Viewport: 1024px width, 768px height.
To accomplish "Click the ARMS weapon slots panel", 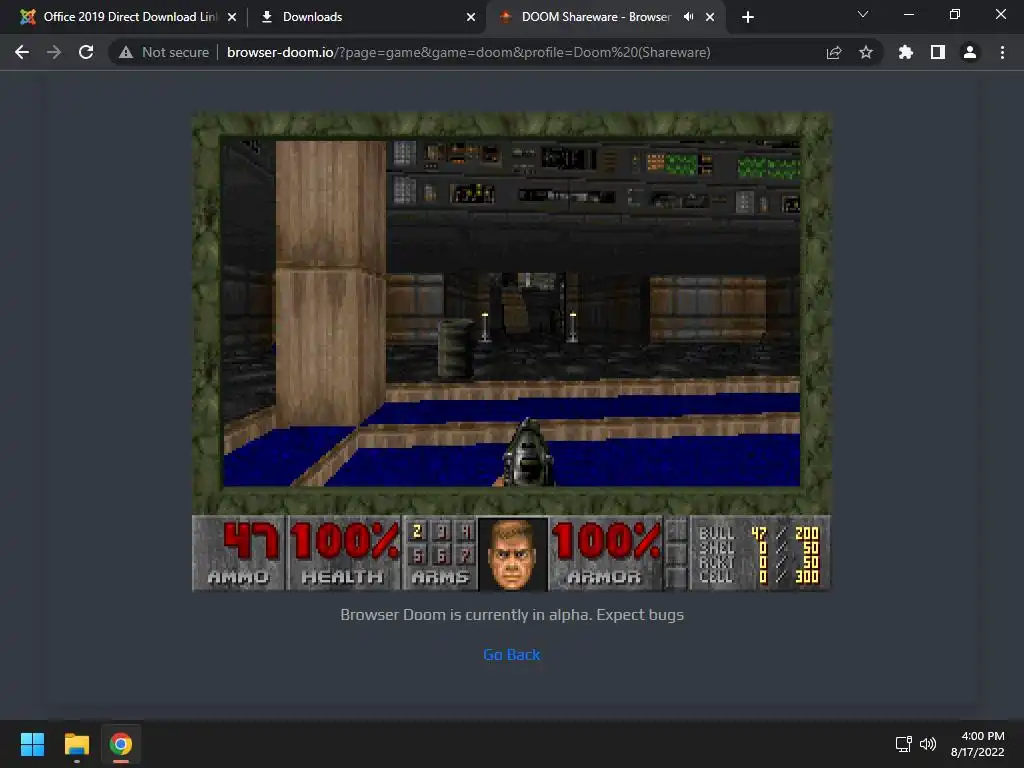I will [x=440, y=552].
